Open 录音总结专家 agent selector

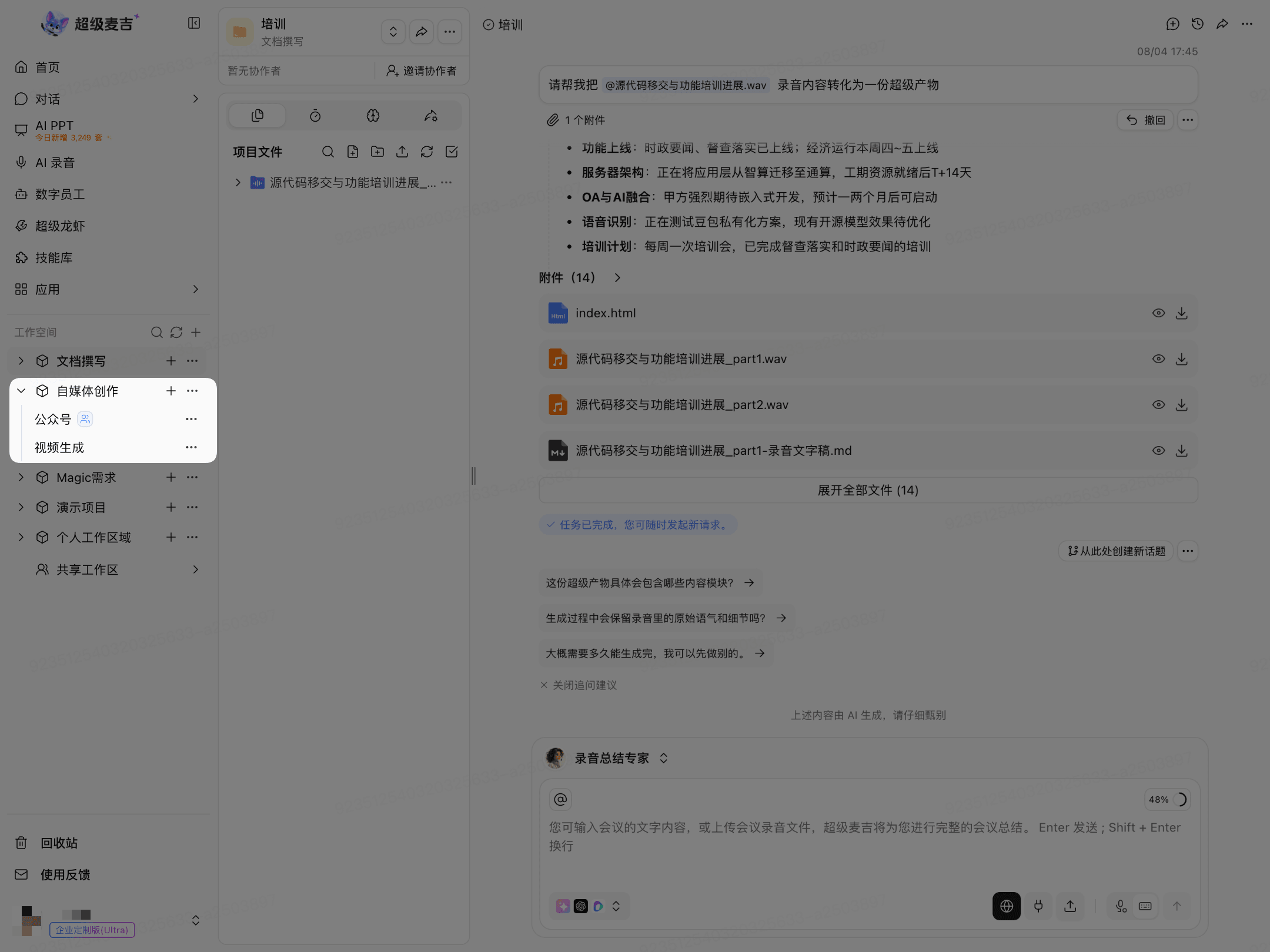coord(607,758)
